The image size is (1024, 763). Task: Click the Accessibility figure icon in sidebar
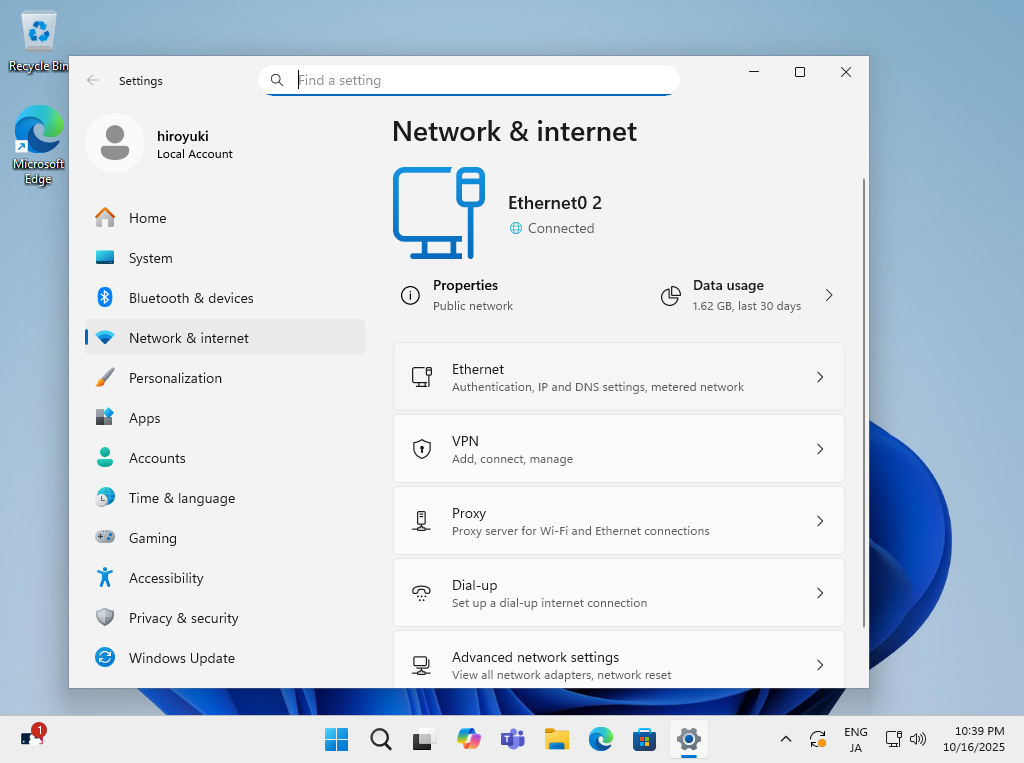point(105,578)
